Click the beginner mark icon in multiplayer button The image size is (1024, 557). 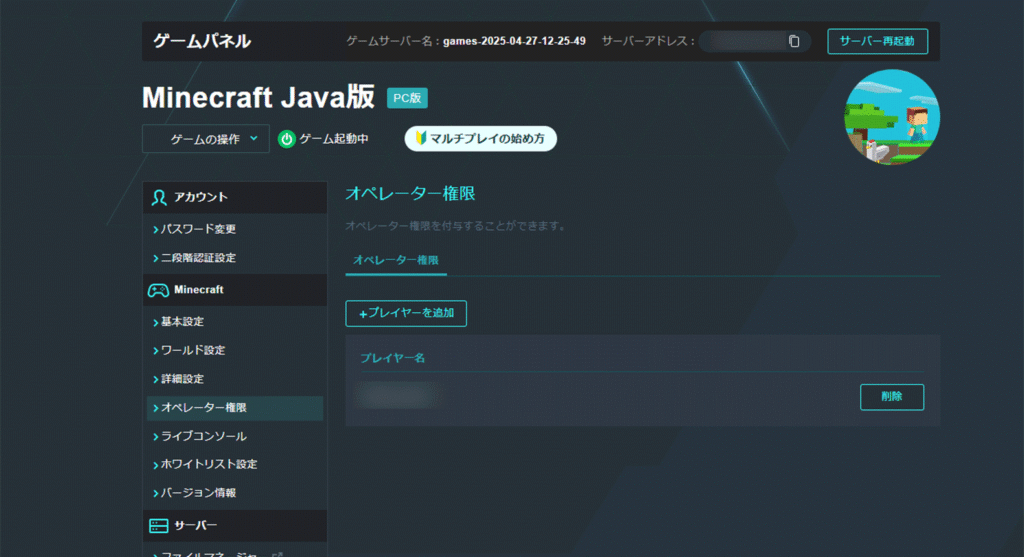(421, 138)
